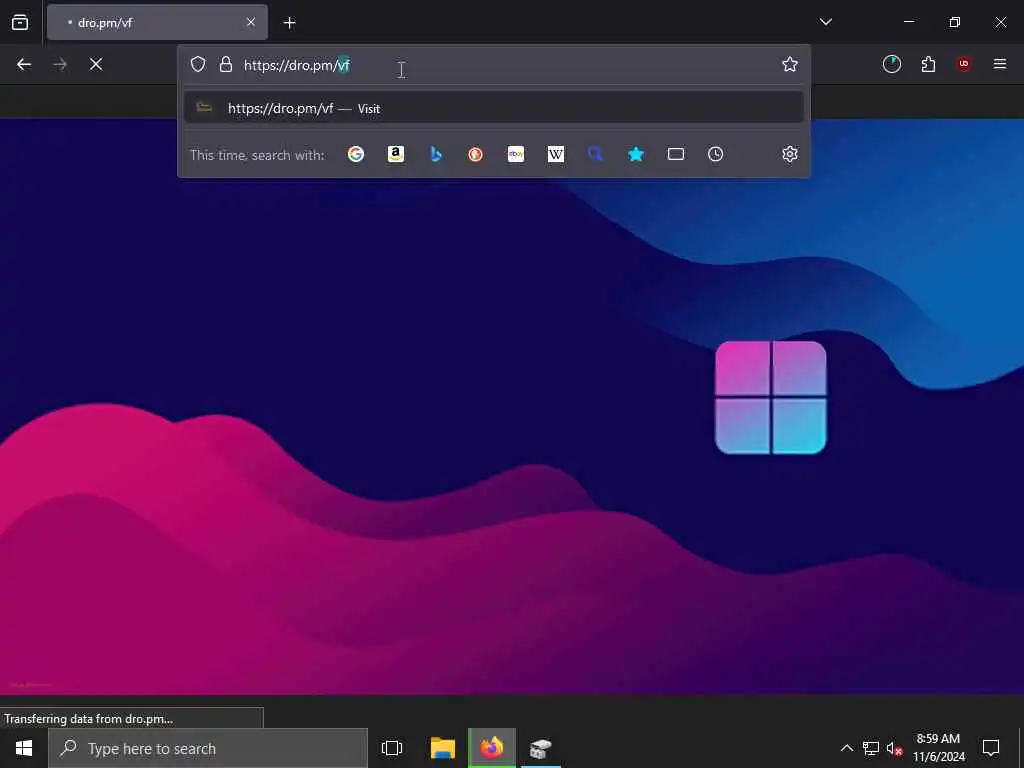Viewport: 1024px width, 768px height.
Task: Search this time with Google
Action: click(356, 154)
